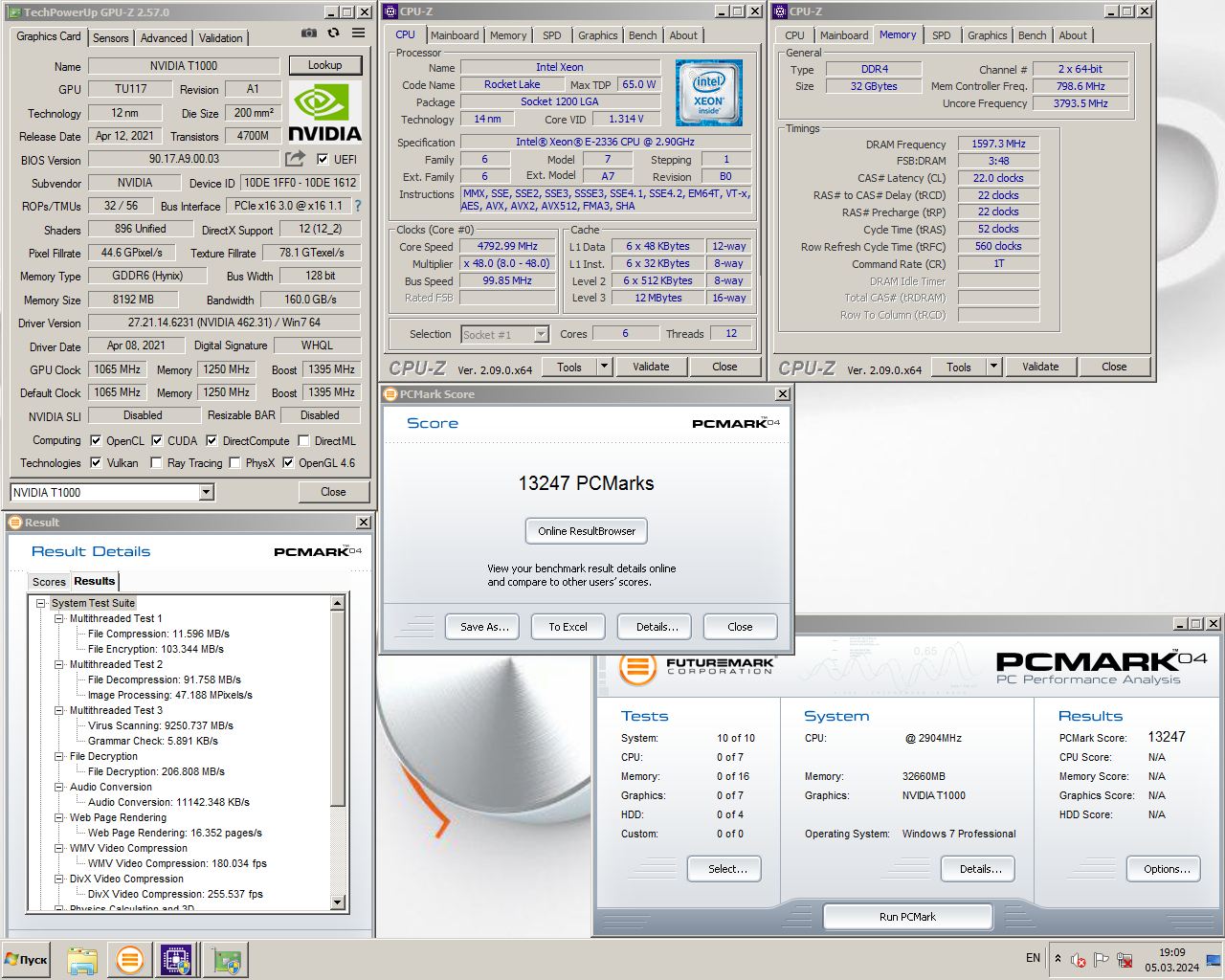This screenshot has width=1225, height=980.
Task: Open the Tools dropdown arrow in the CPU-Z CPU-tab window
Action: [605, 367]
